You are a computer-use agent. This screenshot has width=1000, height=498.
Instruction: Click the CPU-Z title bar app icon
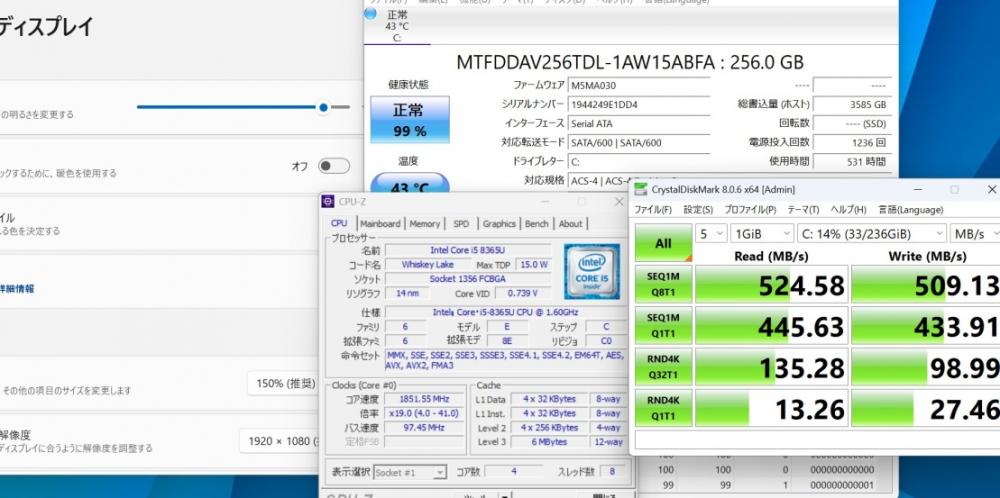pyautogui.click(x=328, y=201)
